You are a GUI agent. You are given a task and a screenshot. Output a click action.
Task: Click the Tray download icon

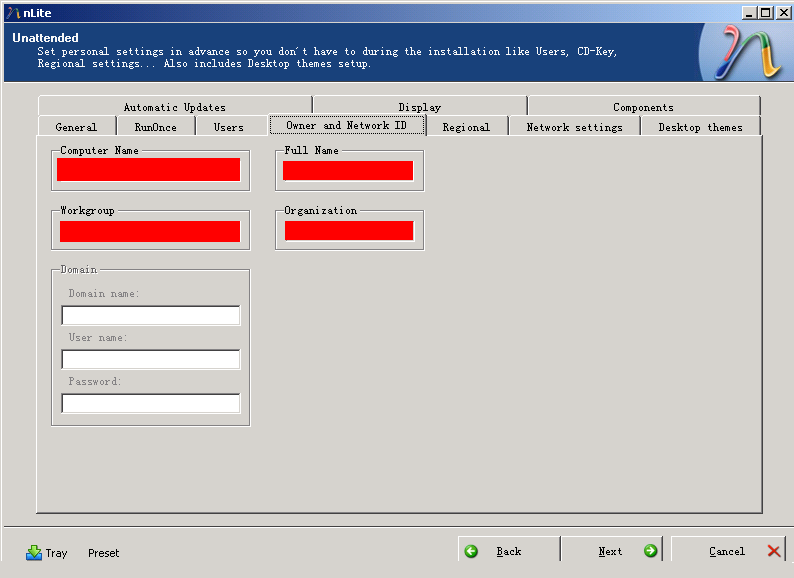point(34,552)
